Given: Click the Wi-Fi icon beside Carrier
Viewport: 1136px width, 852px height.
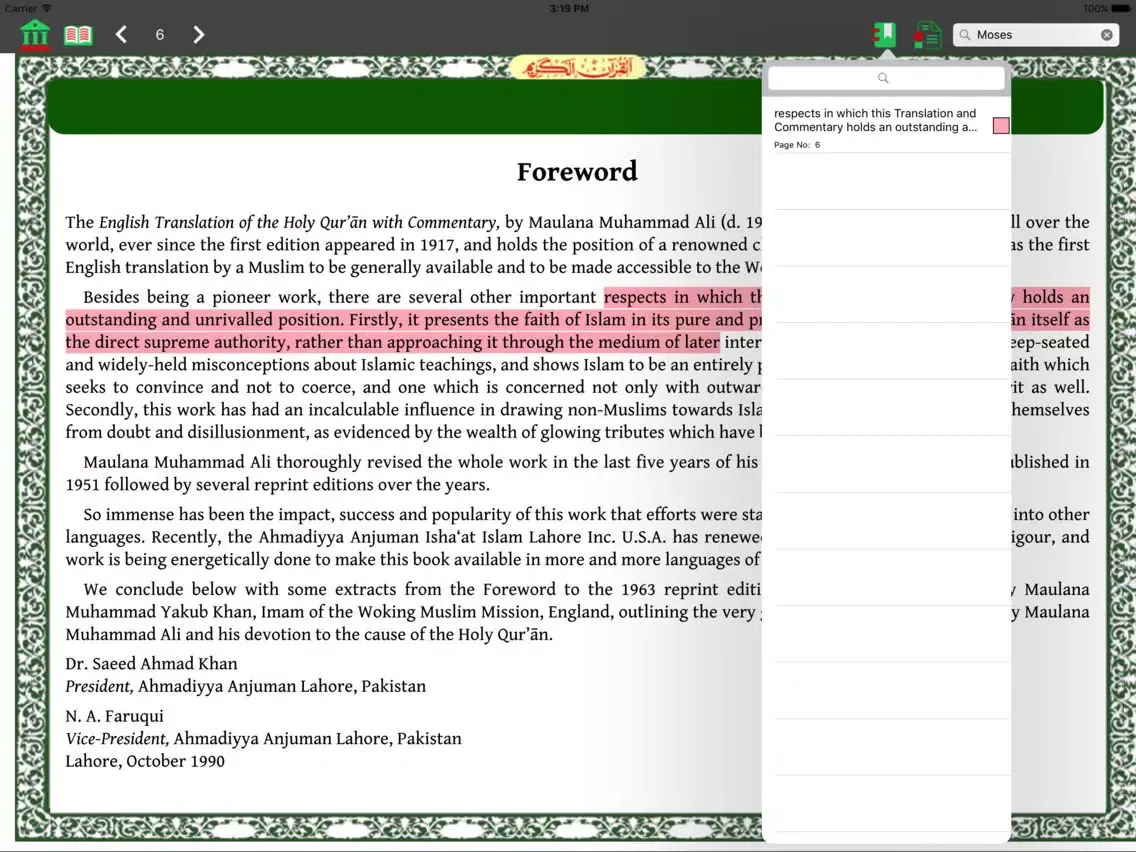Looking at the screenshot, I should tap(47, 8).
